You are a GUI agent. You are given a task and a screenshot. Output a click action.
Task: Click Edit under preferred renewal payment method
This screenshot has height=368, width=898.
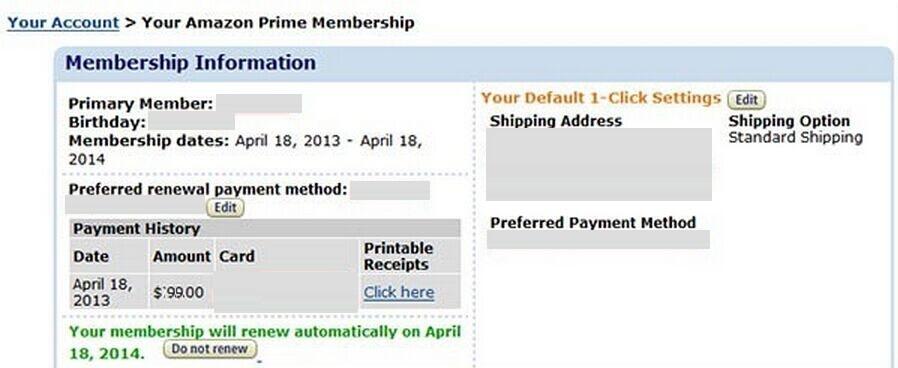[225, 207]
